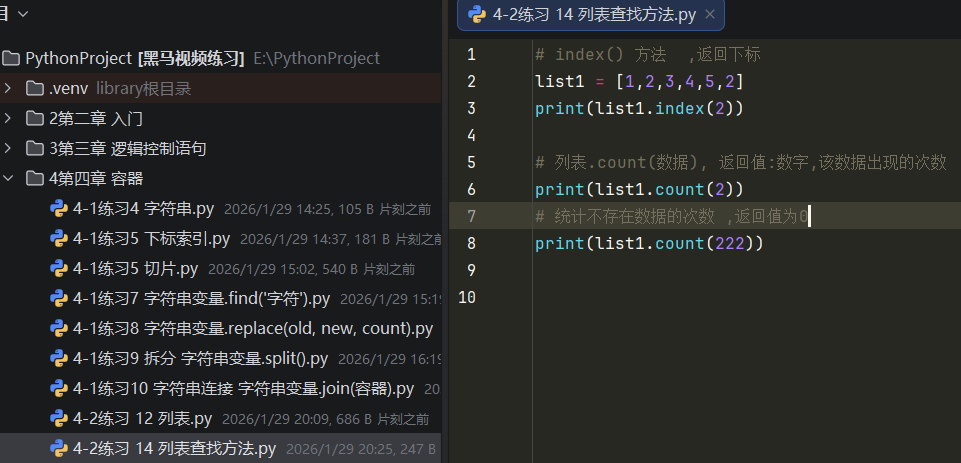961x463 pixels.
Task: Click Python icon of 4-1练习5 下标索引.py
Action: pyautogui.click(x=58, y=239)
